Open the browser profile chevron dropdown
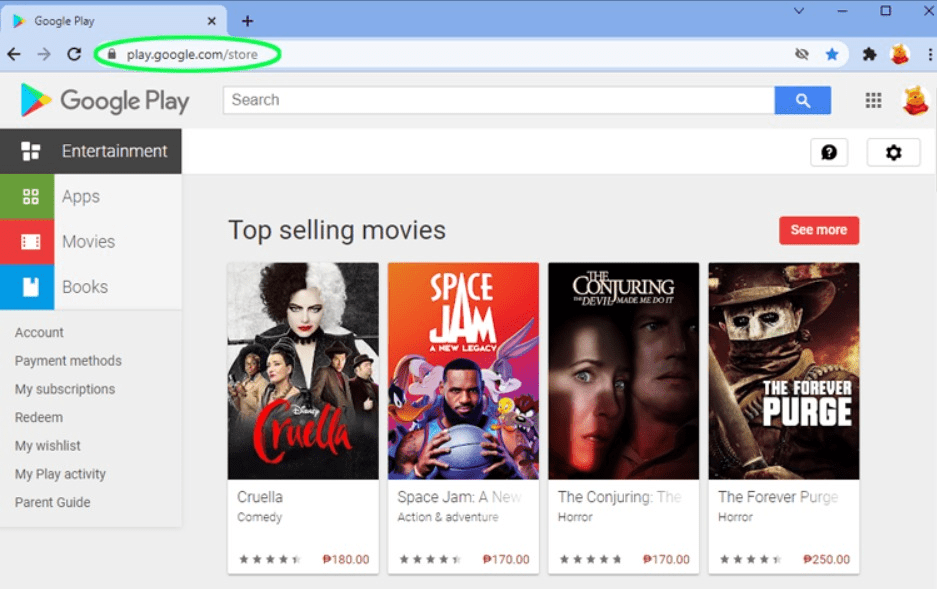937x589 pixels. pos(796,11)
